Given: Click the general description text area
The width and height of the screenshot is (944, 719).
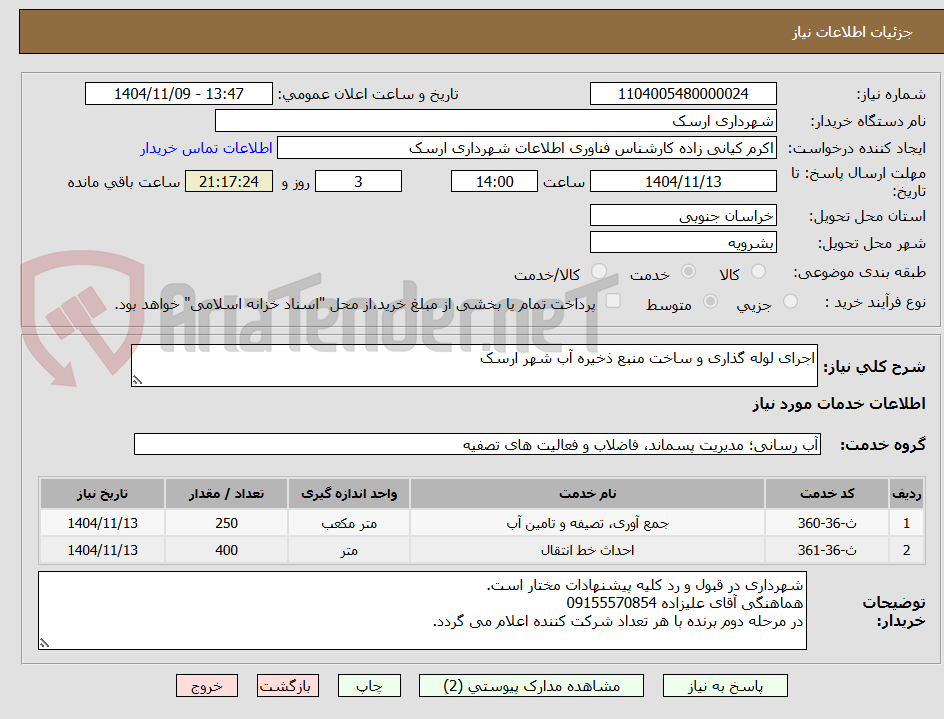Looking at the screenshot, I should 474,366.
